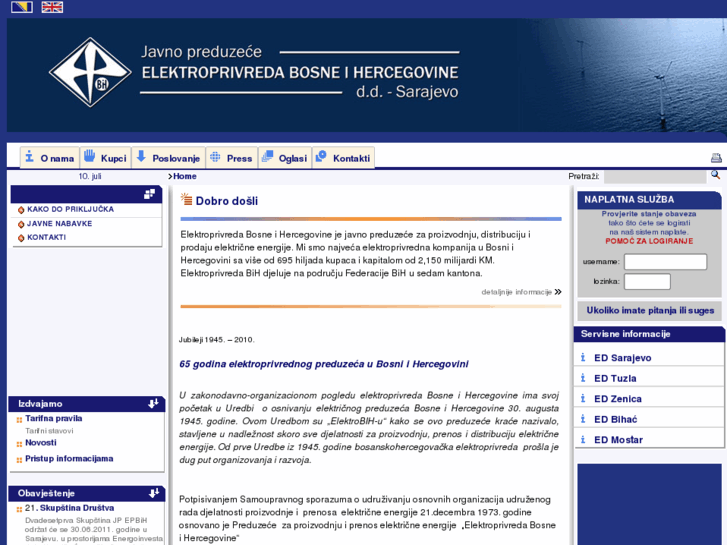Open ED Tuzla service information
The height and width of the screenshot is (545, 727).
point(615,378)
